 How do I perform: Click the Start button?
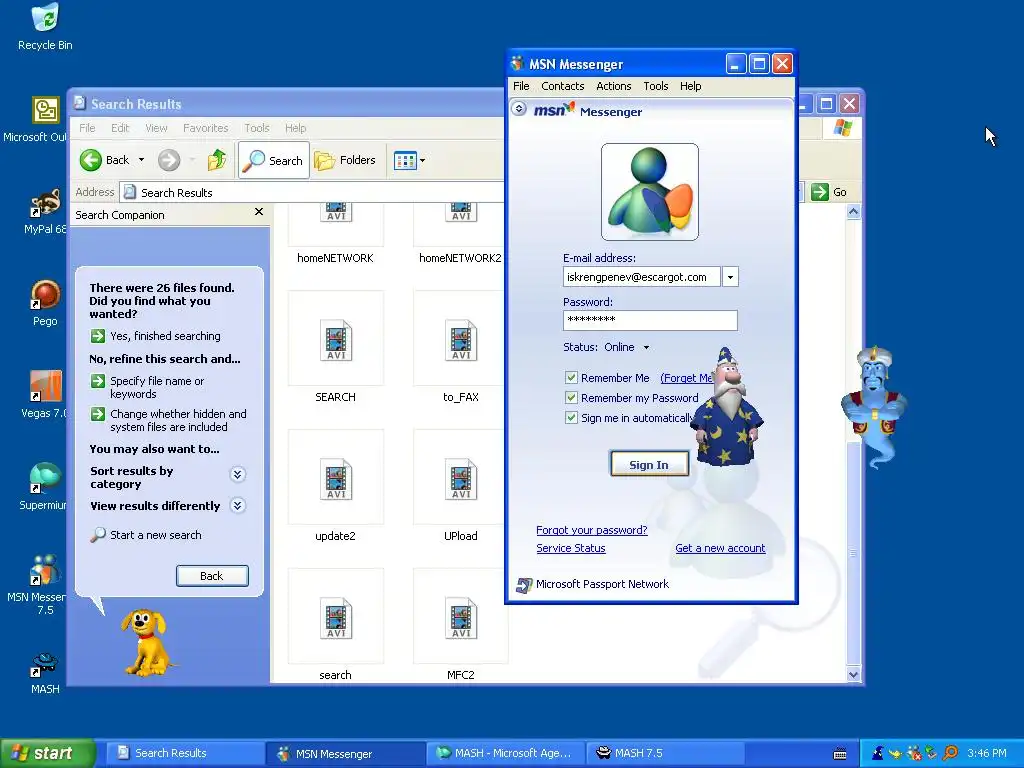[47, 753]
